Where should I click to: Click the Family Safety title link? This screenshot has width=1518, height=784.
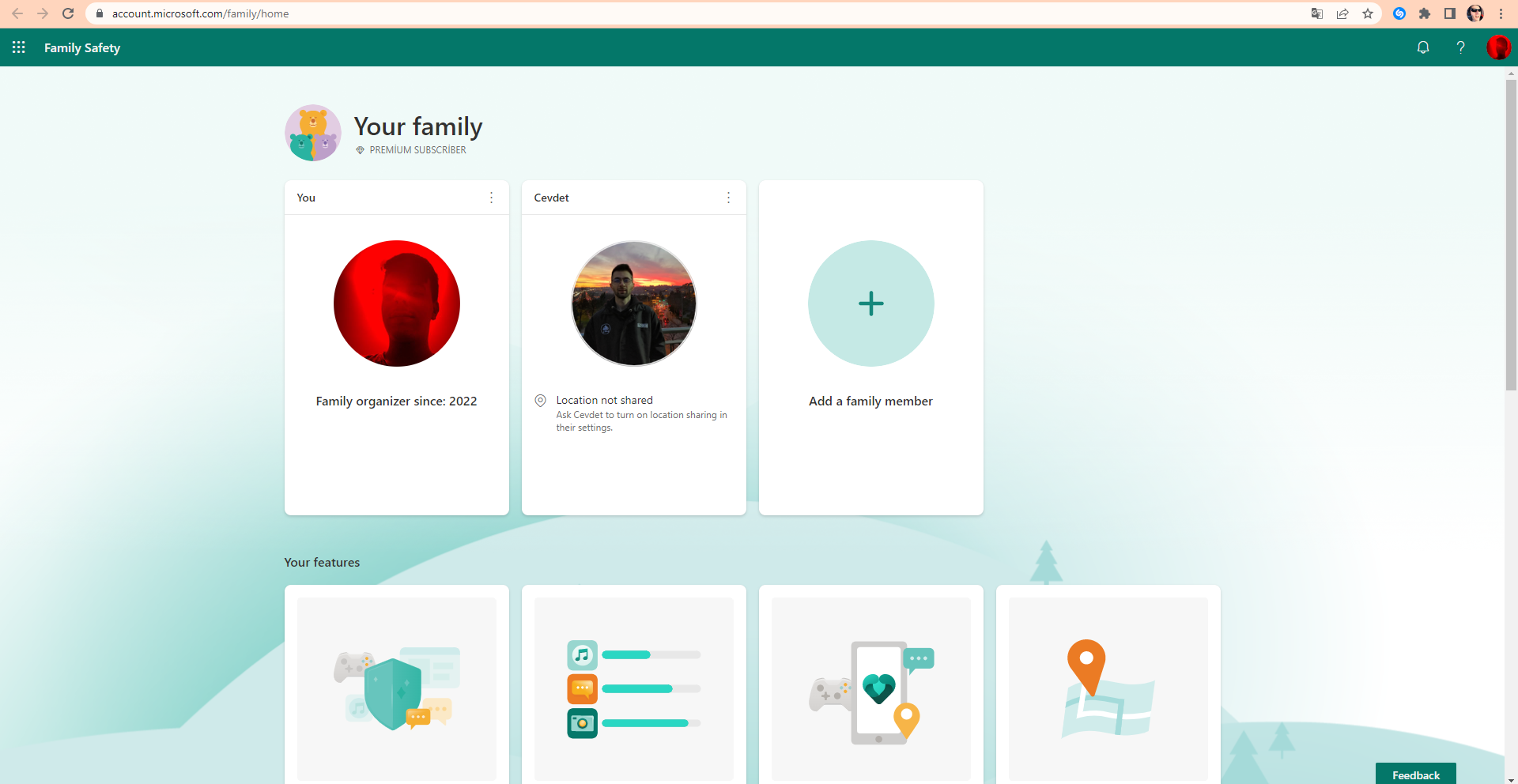pos(82,47)
